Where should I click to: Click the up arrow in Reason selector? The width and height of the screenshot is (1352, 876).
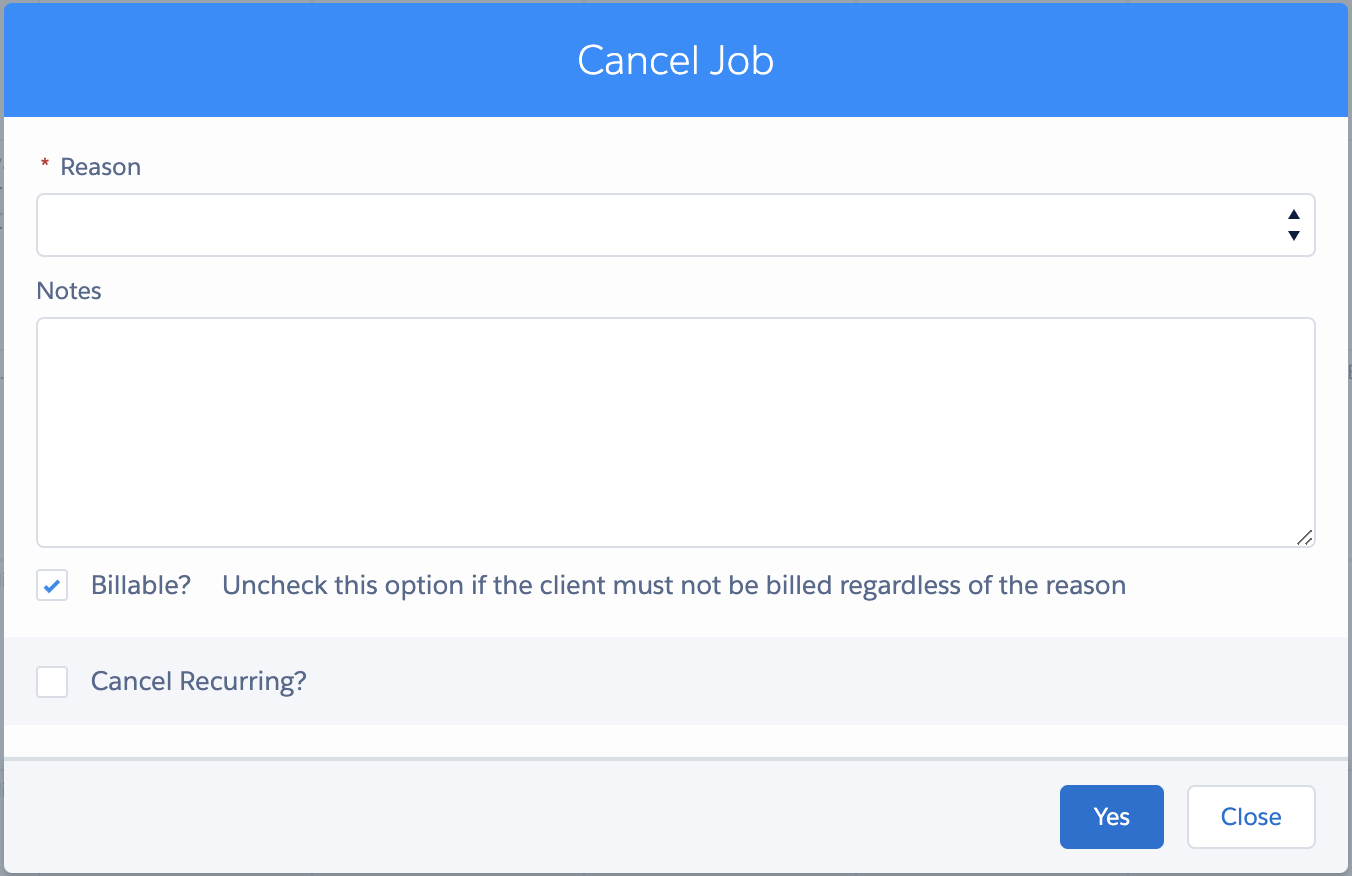point(1293,214)
